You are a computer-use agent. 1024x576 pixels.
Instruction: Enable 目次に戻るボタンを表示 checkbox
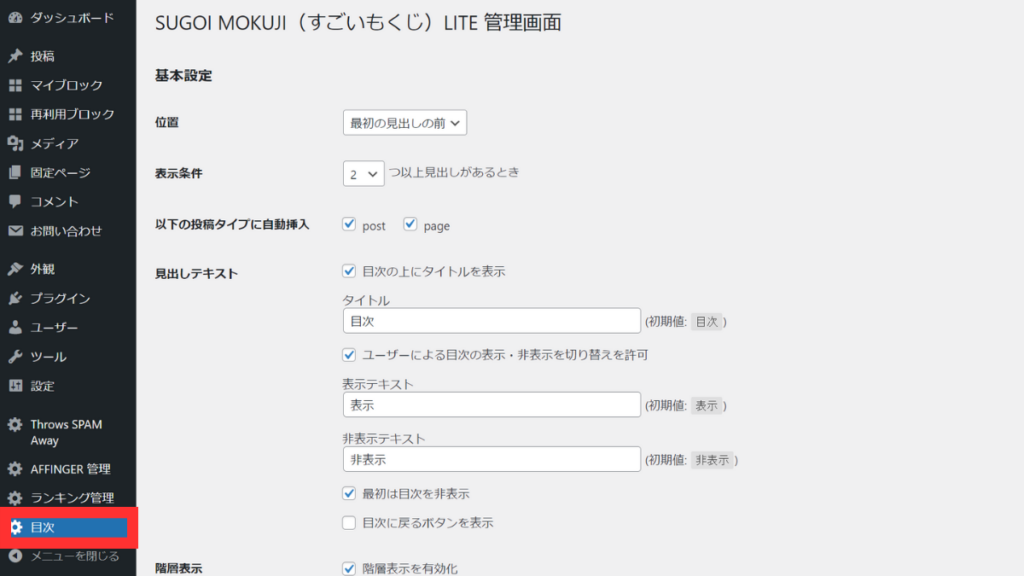[349, 522]
